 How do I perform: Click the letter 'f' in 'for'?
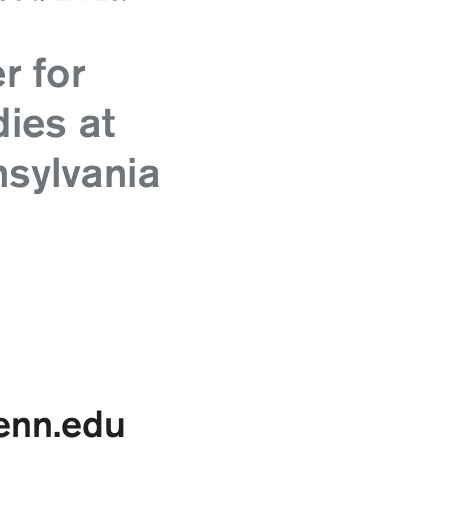click(x=40, y=73)
